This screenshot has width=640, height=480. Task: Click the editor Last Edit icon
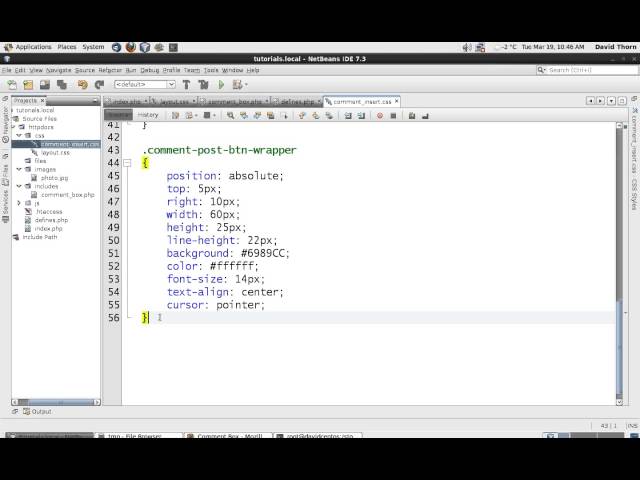(175, 116)
